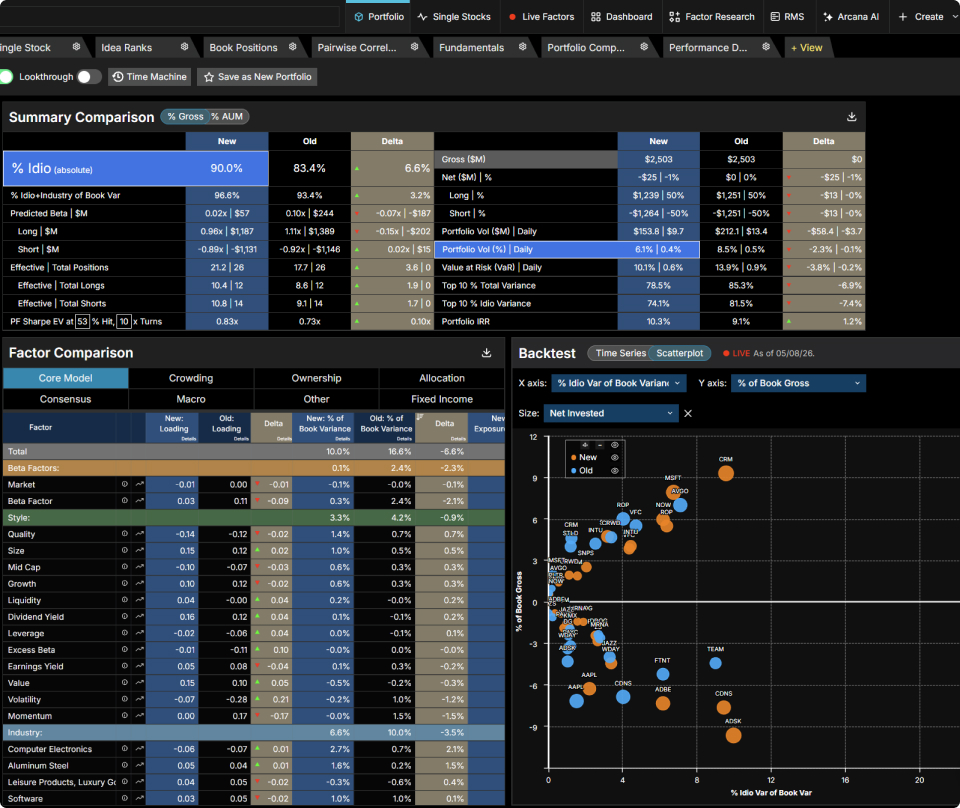Viewport: 960px width, 808px height.
Task: Expand New Loading column Details
Action: click(x=189, y=439)
